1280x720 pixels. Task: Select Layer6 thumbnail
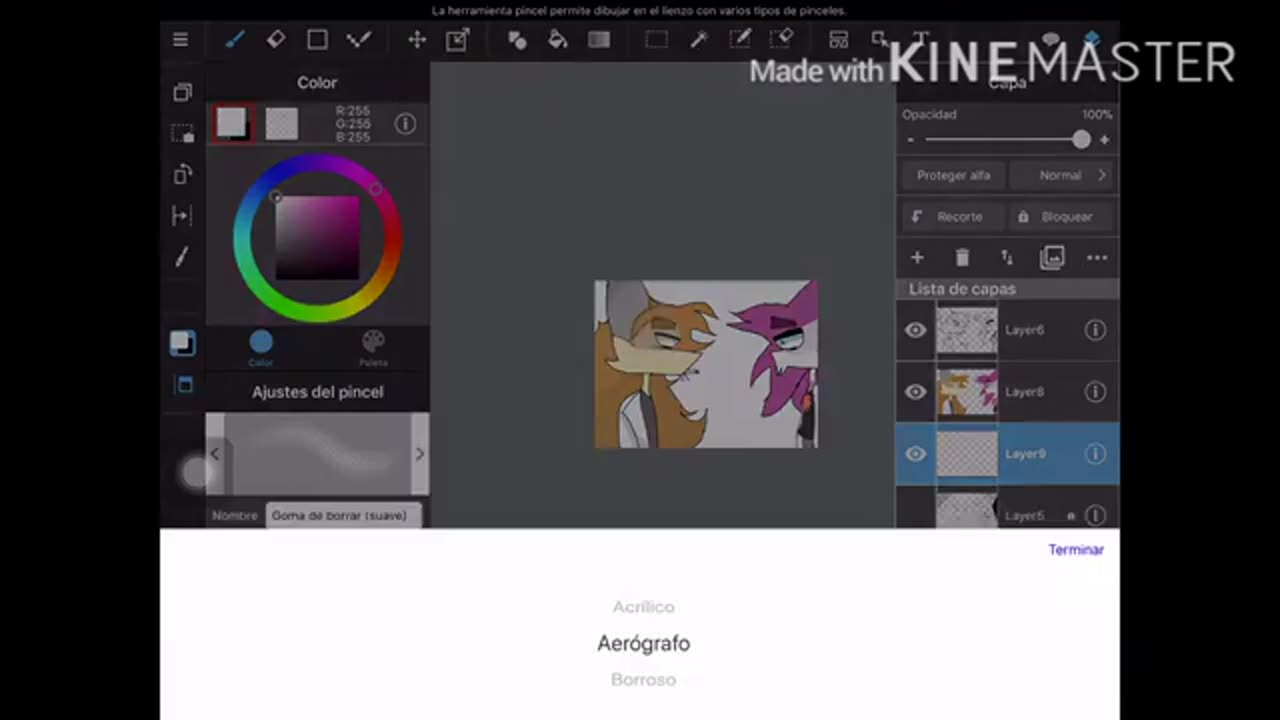[x=967, y=330]
